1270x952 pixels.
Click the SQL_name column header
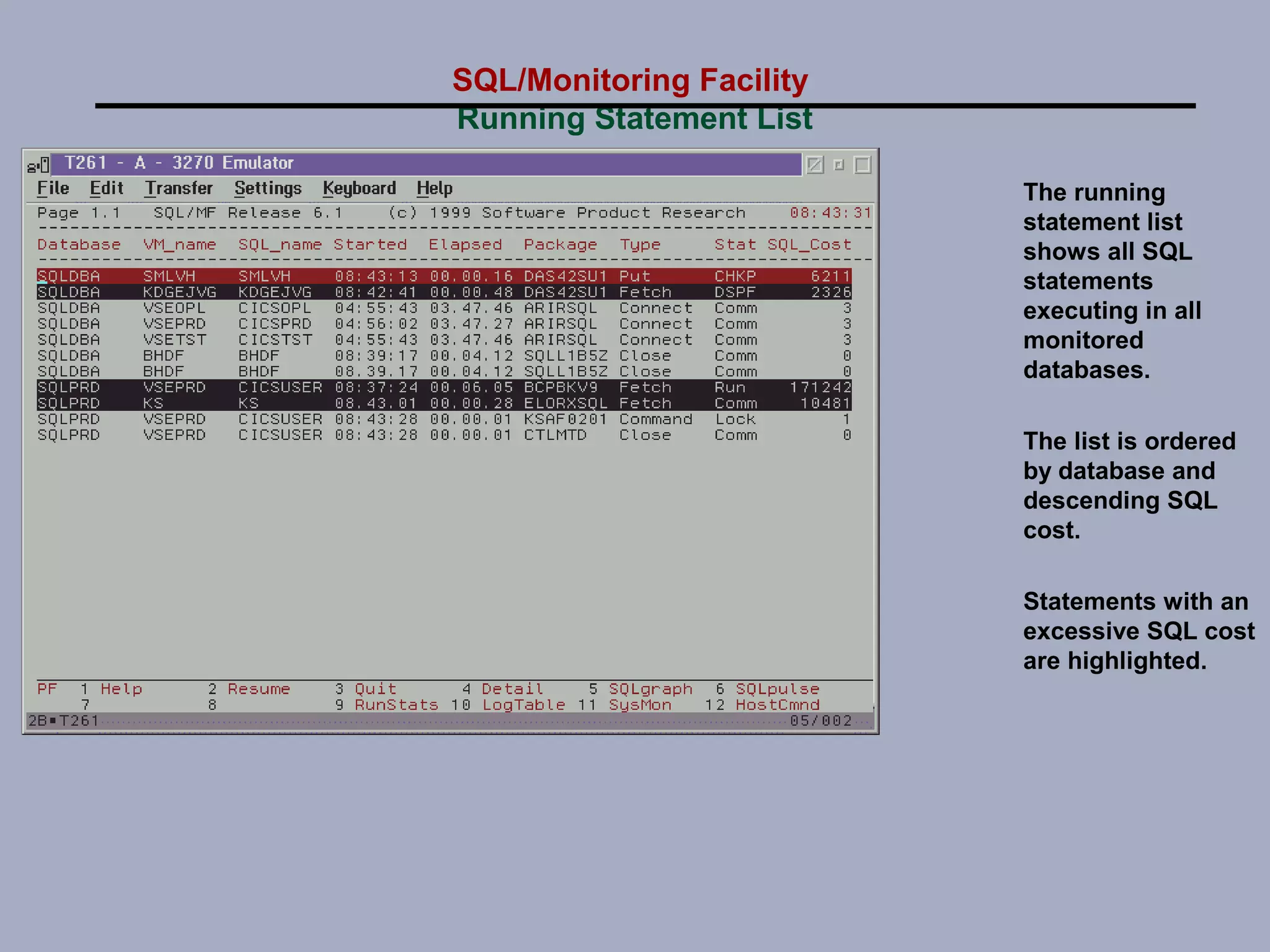(280, 245)
